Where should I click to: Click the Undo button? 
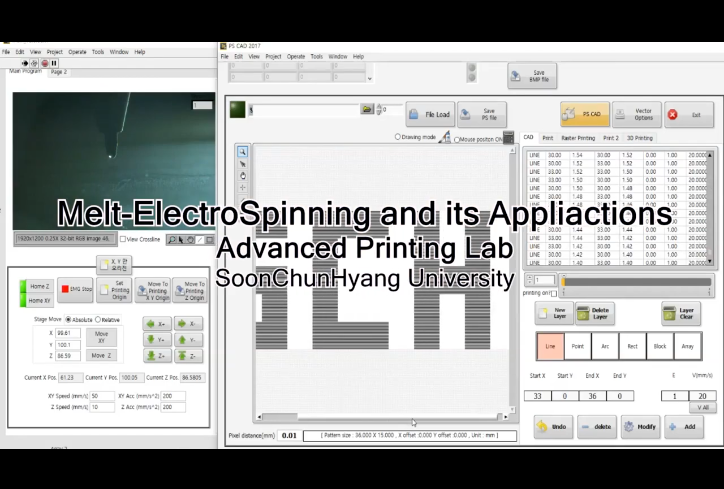click(553, 427)
